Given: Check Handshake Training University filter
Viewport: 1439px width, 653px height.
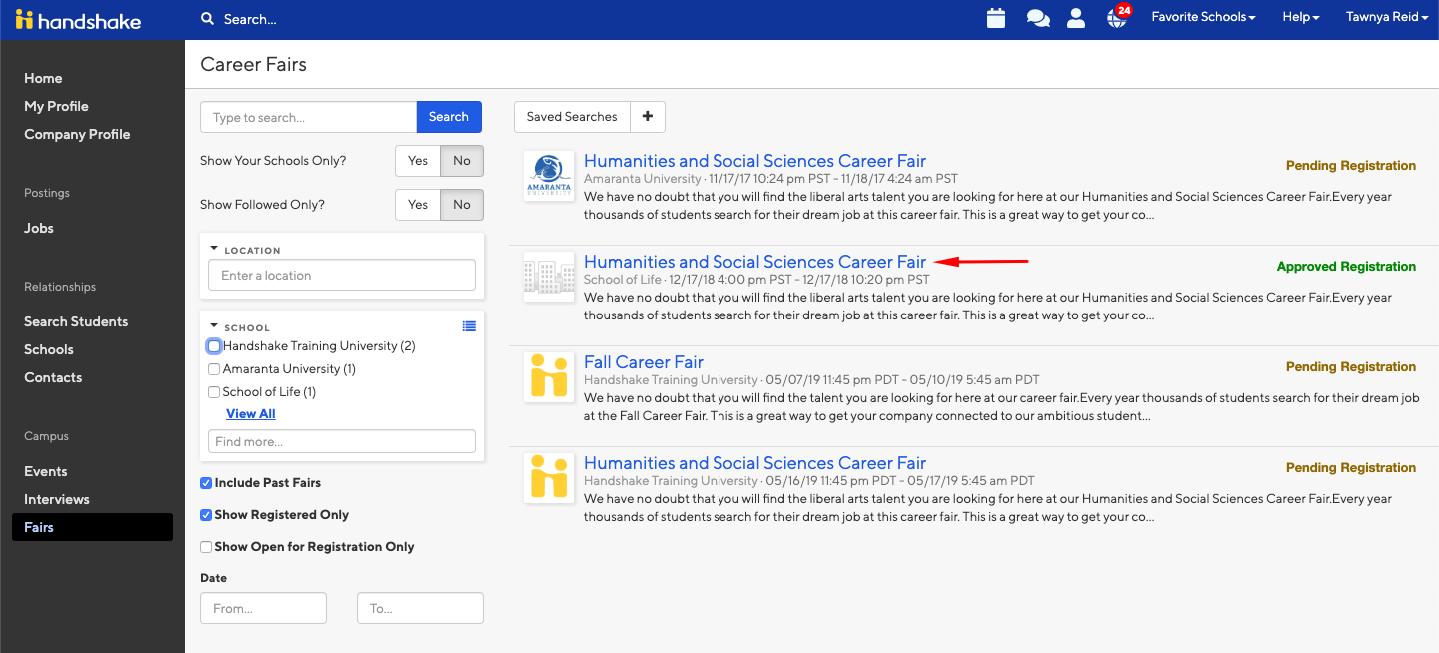Looking at the screenshot, I should coord(214,346).
